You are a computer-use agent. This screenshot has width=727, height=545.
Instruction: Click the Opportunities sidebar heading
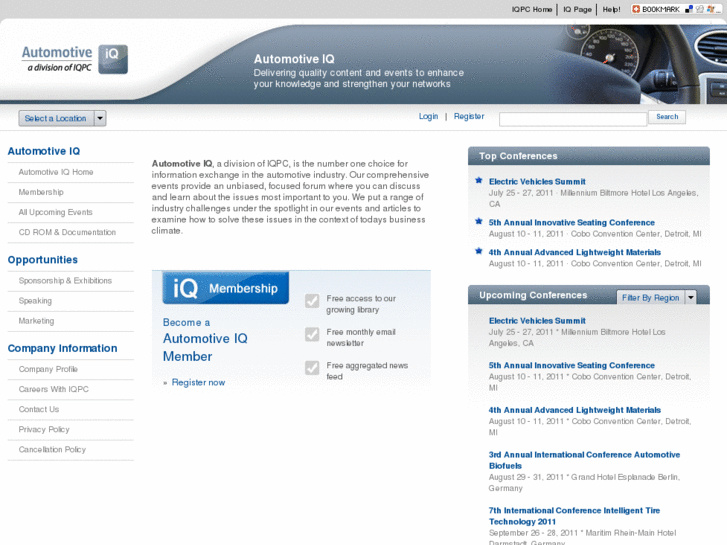[x=43, y=260]
